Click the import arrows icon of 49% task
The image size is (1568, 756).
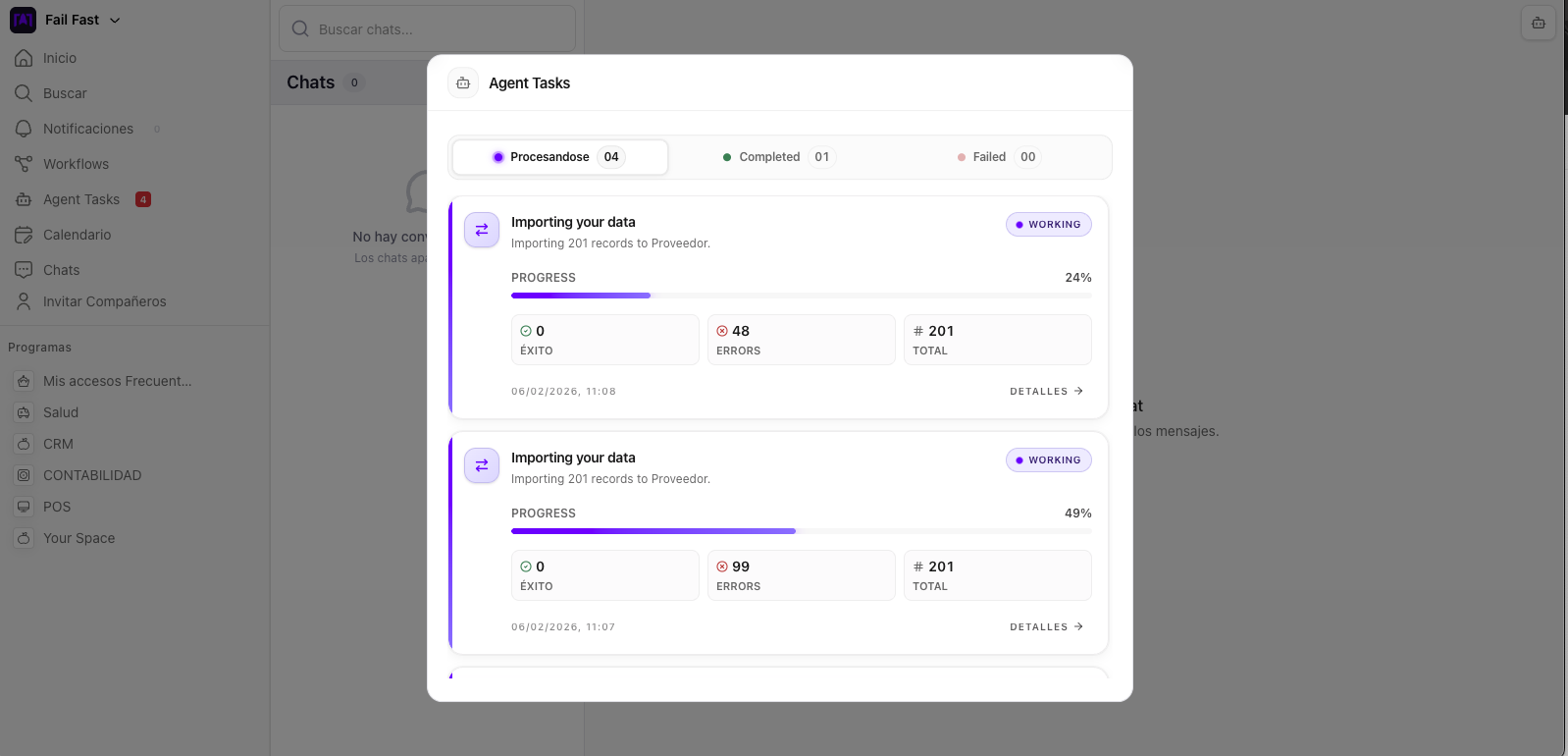click(x=482, y=465)
